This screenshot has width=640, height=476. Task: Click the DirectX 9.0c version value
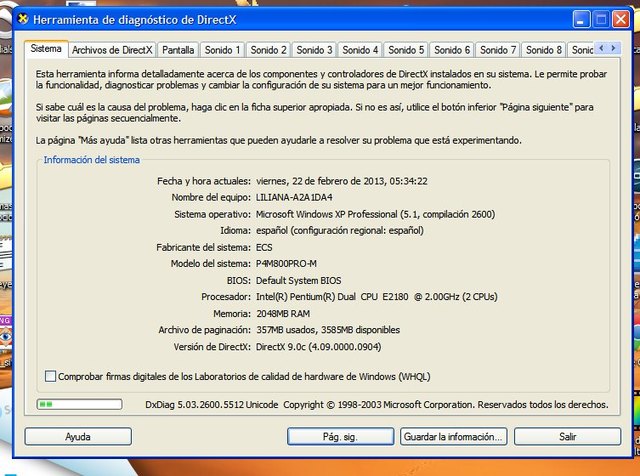(x=318, y=347)
